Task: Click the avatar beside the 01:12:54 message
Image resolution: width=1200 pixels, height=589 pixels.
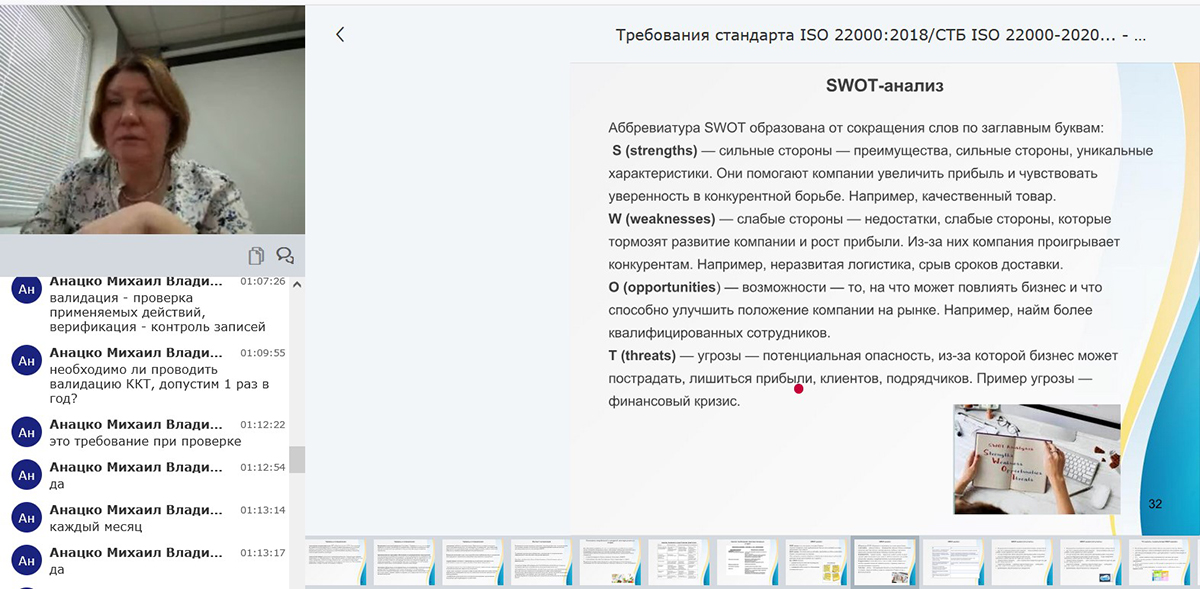Action: [26, 474]
